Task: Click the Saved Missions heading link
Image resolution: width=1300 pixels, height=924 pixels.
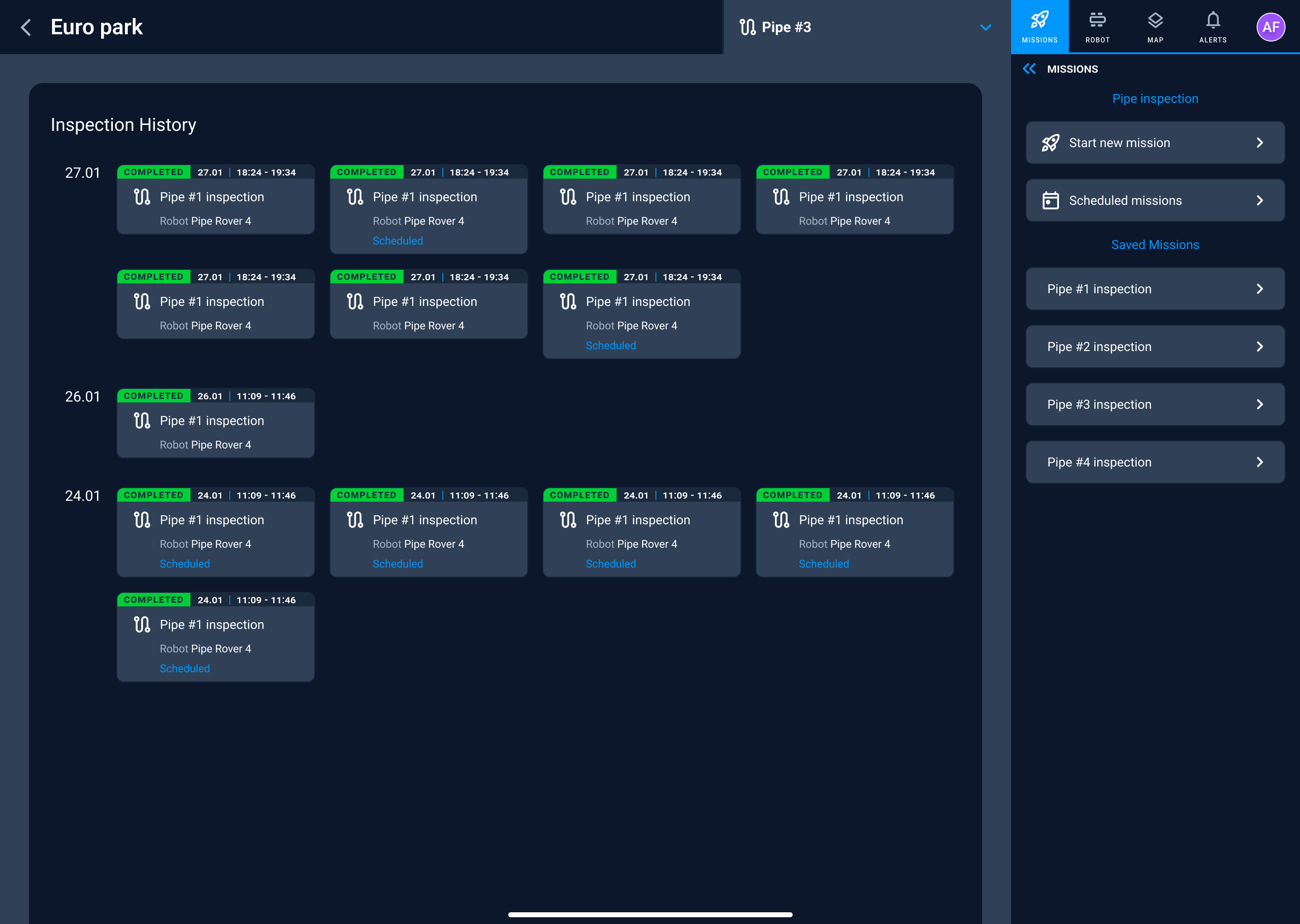Action: (x=1155, y=245)
